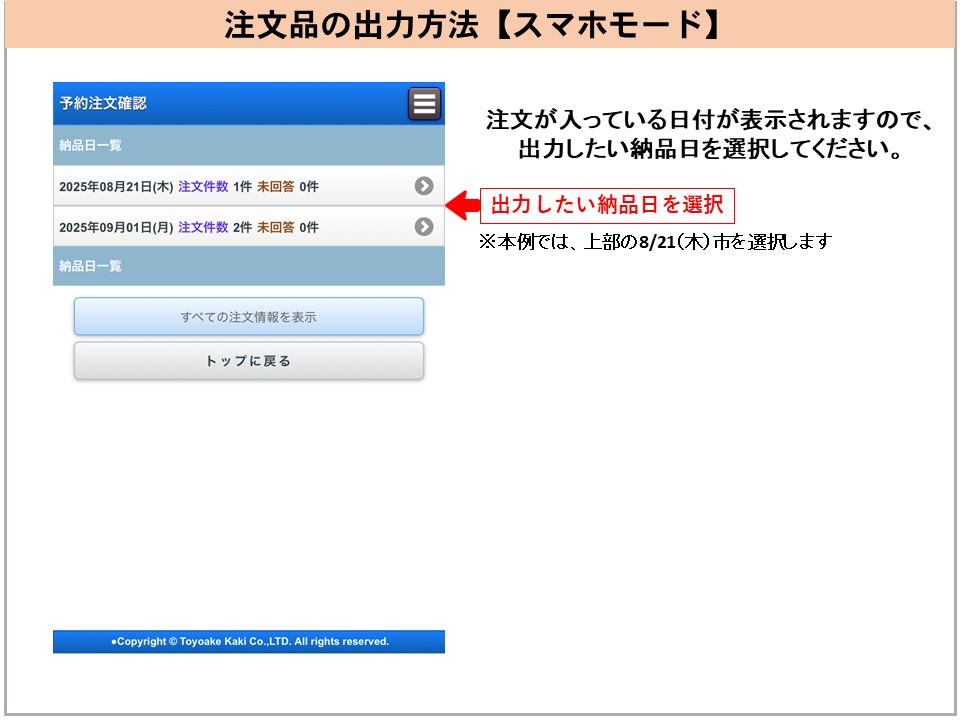Click the Toyoake Kaki copyright footer
Viewport: 960px width, 720px height.
click(249, 642)
